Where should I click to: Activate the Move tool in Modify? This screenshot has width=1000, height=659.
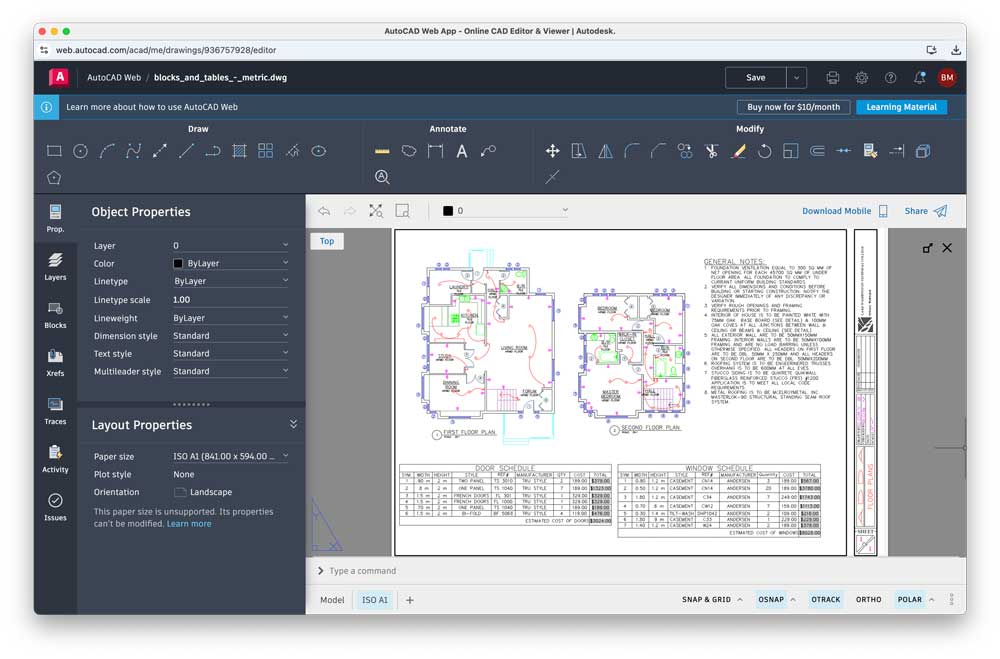coord(552,151)
